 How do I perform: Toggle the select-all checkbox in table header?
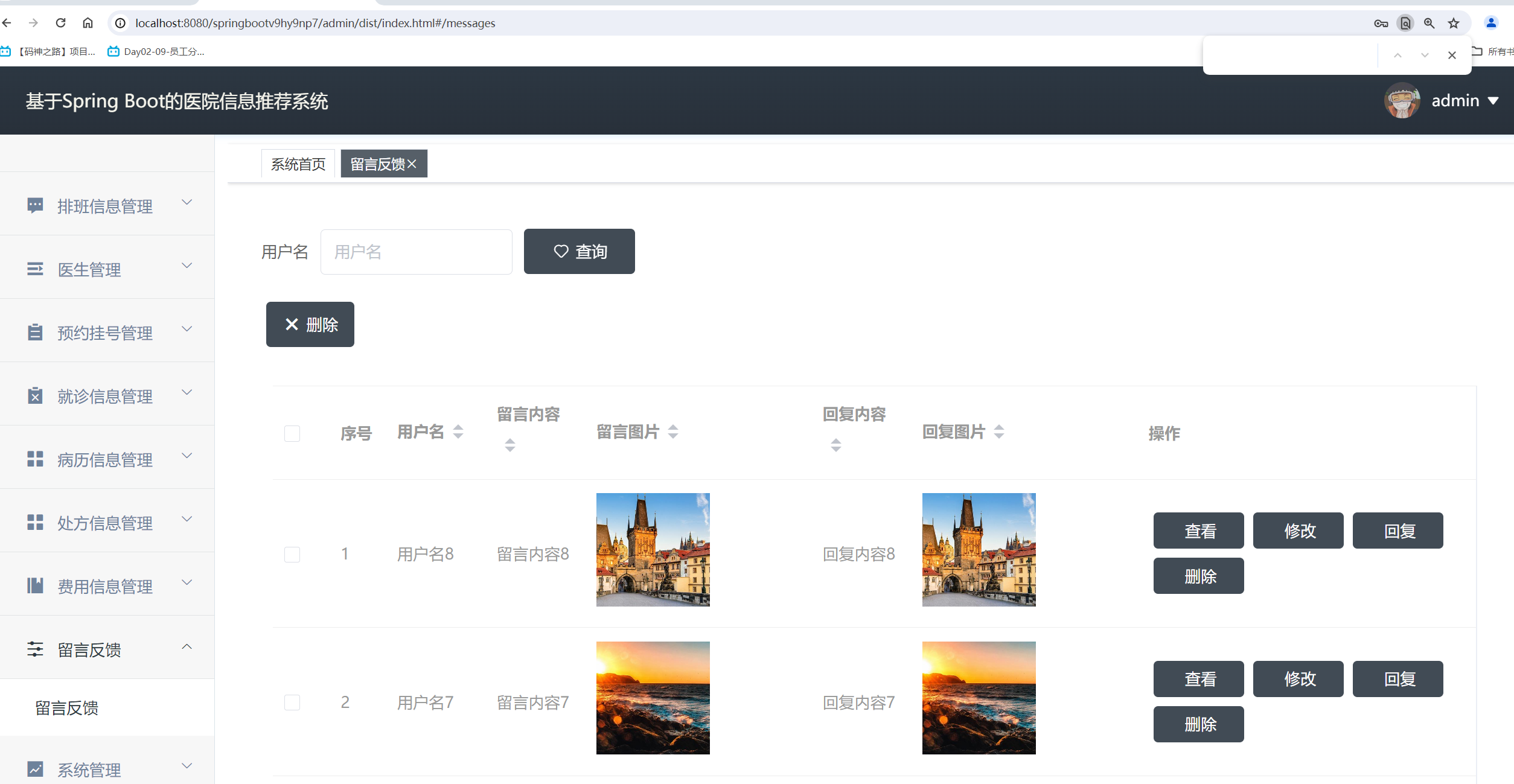(292, 433)
